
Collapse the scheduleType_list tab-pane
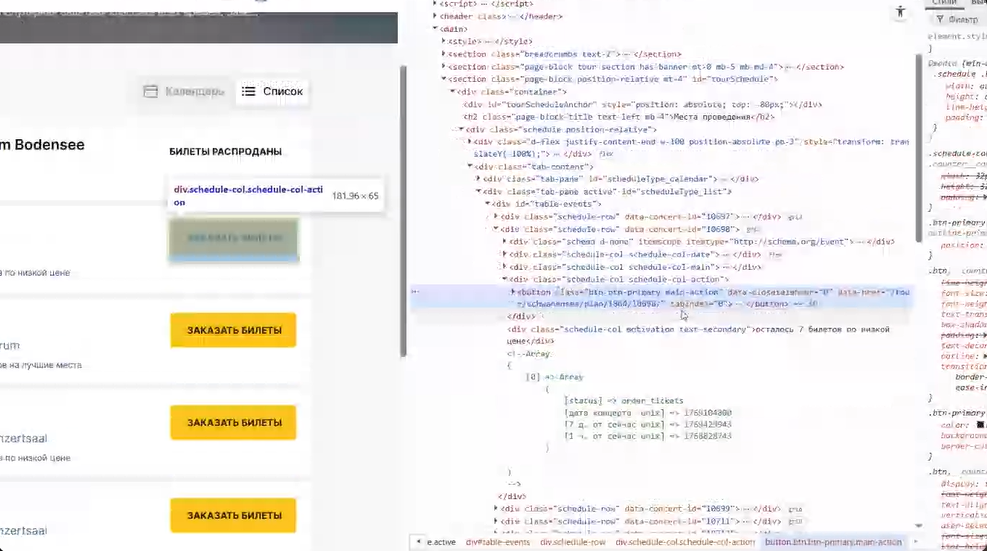(478, 191)
